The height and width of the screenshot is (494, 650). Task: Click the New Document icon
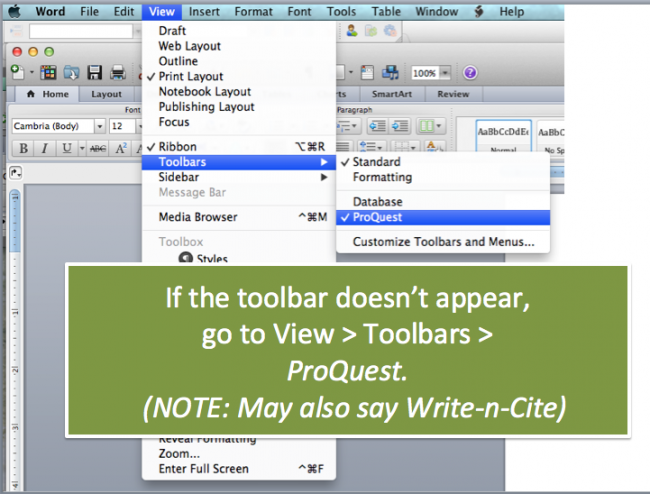point(17,73)
